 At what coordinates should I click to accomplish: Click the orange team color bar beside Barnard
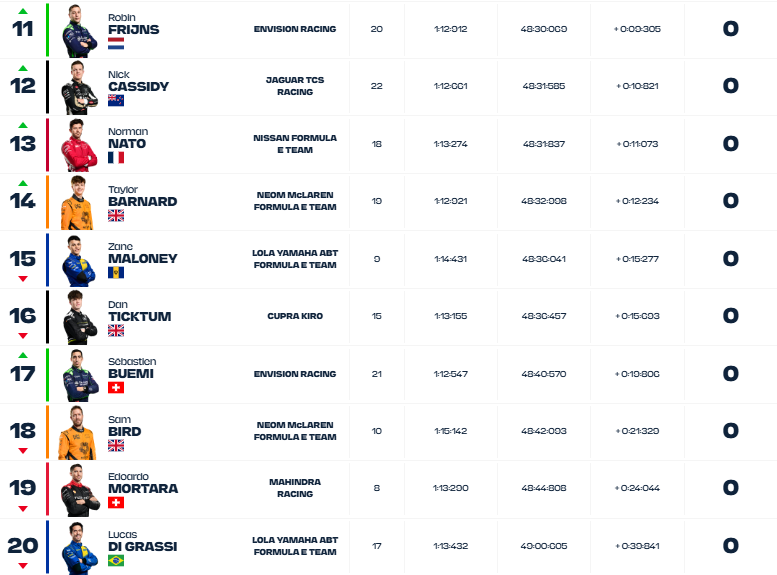(48, 202)
